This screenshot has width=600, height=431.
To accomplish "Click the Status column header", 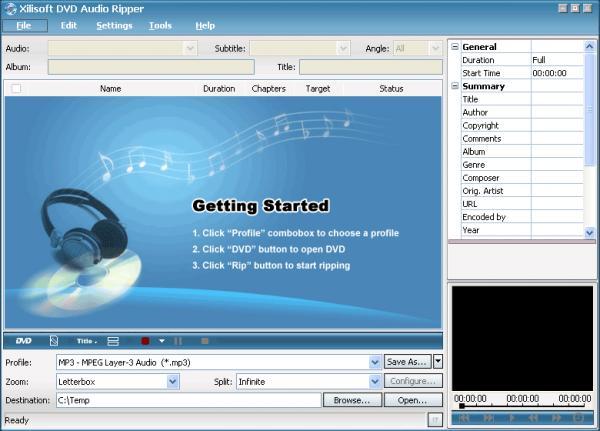I will pyautogui.click(x=391, y=88).
